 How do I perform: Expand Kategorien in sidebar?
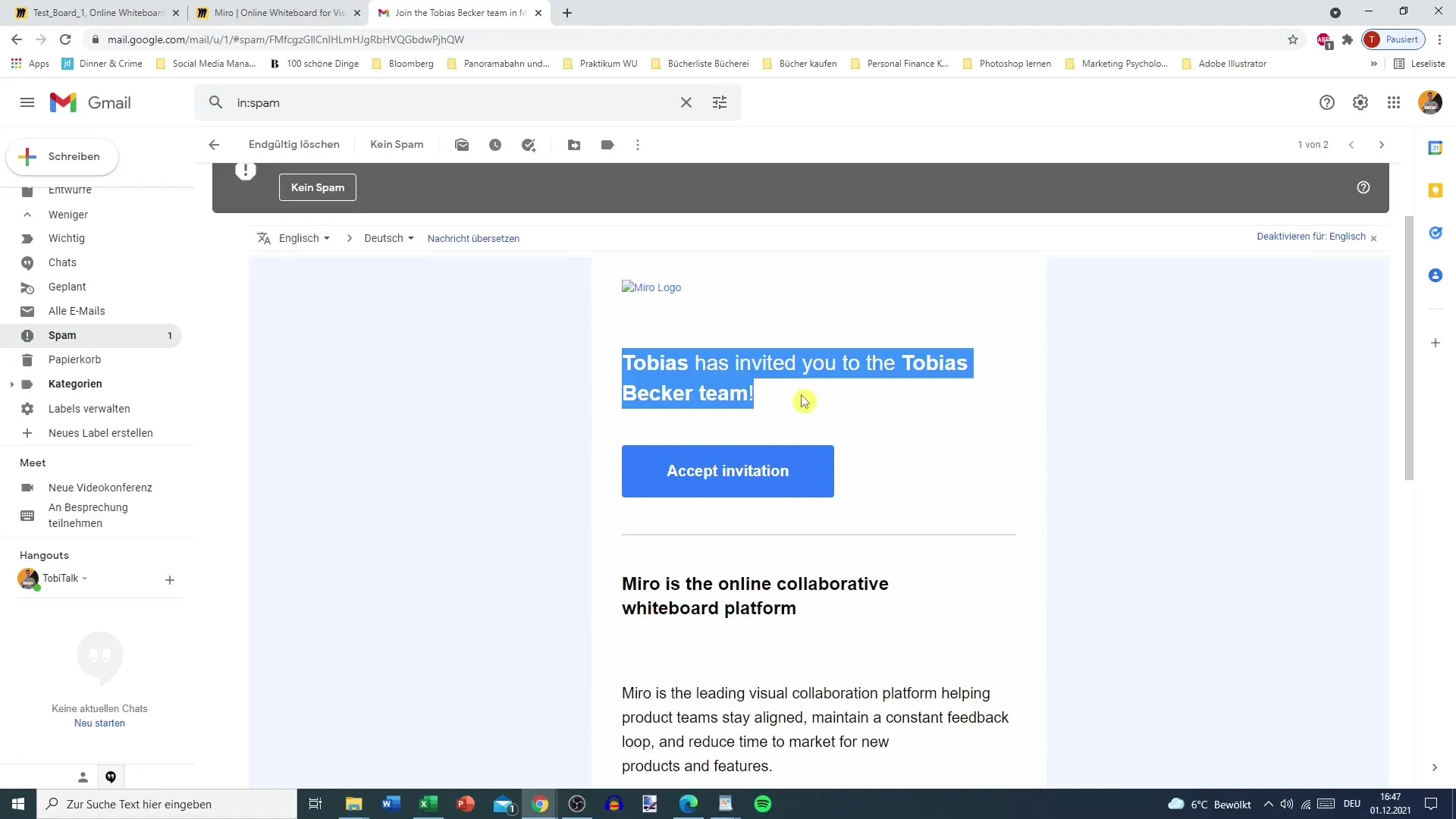click(11, 384)
